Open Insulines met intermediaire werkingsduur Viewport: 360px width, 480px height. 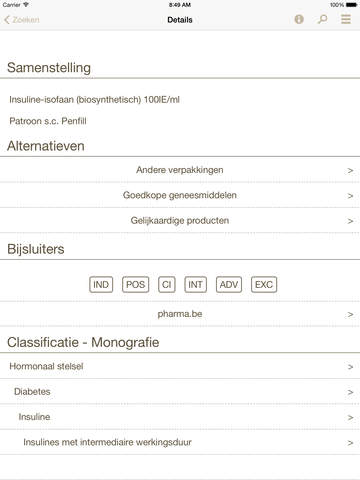pos(180,442)
